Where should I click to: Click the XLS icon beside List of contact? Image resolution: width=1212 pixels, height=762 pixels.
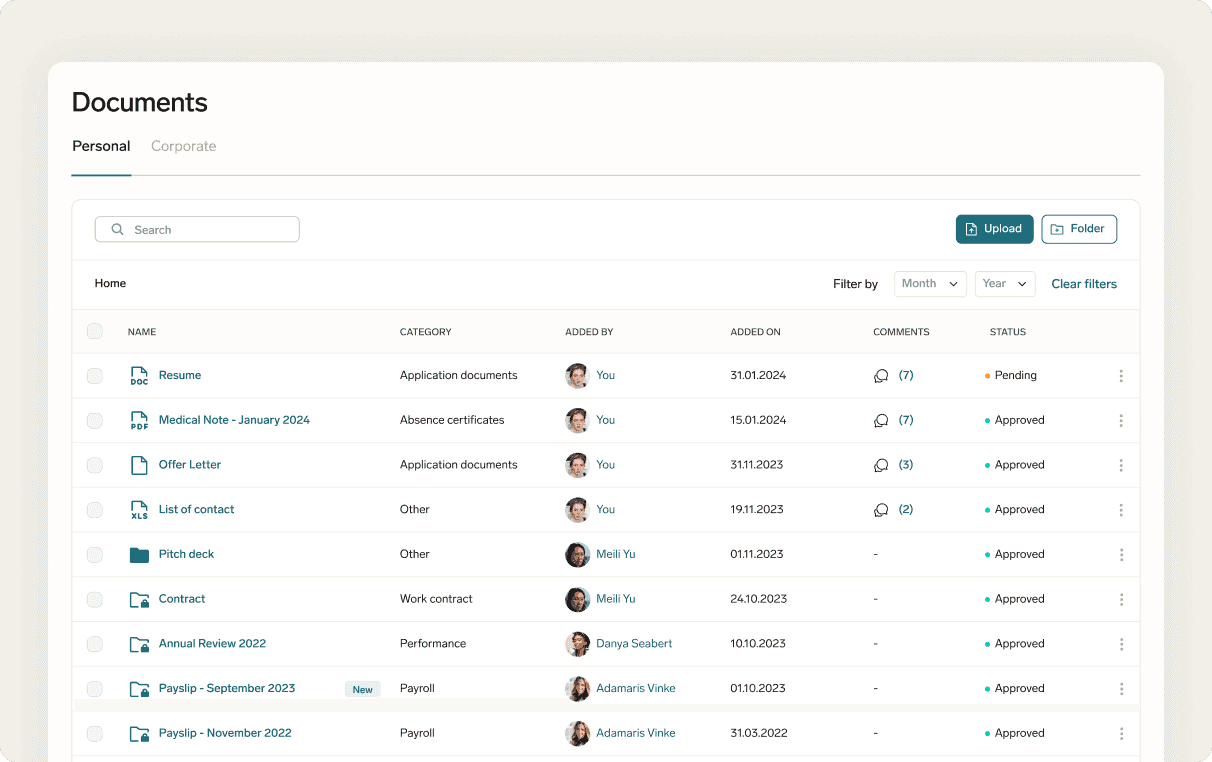[139, 510]
